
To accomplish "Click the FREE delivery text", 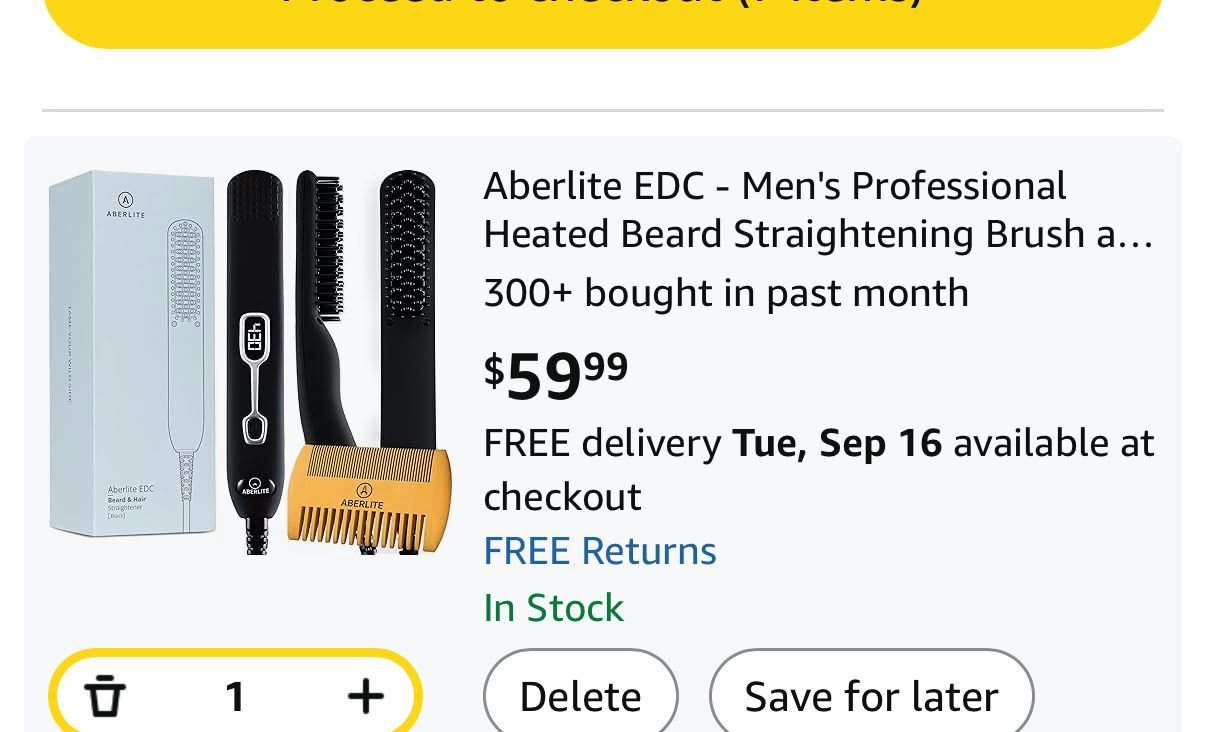I will coord(602,443).
